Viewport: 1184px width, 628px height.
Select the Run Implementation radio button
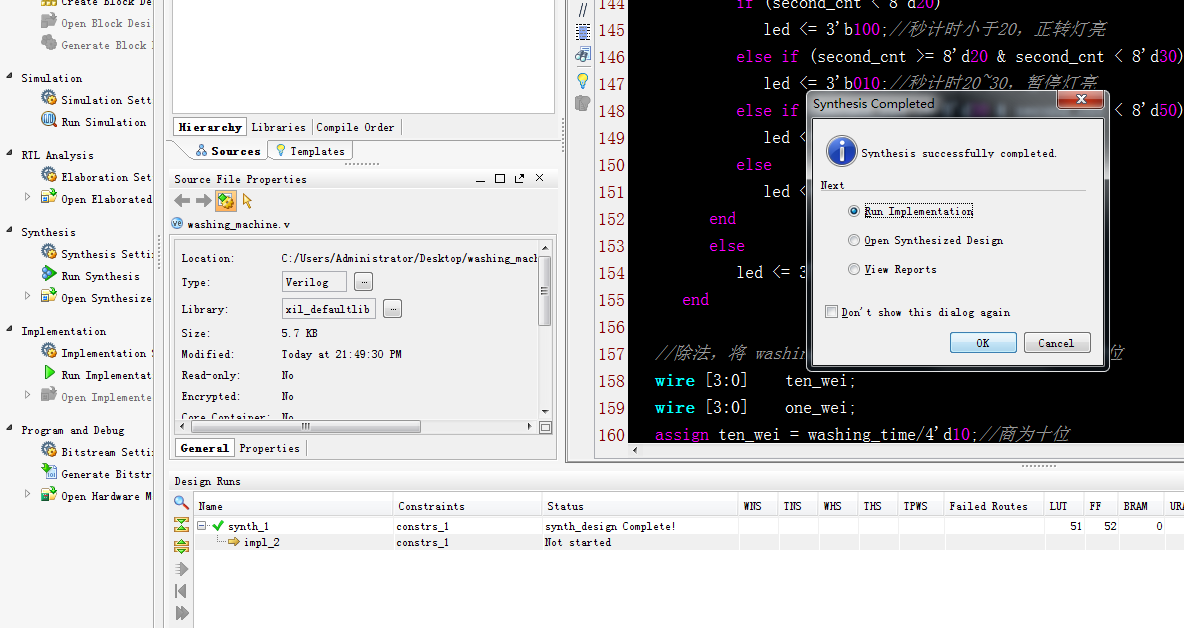(x=853, y=212)
